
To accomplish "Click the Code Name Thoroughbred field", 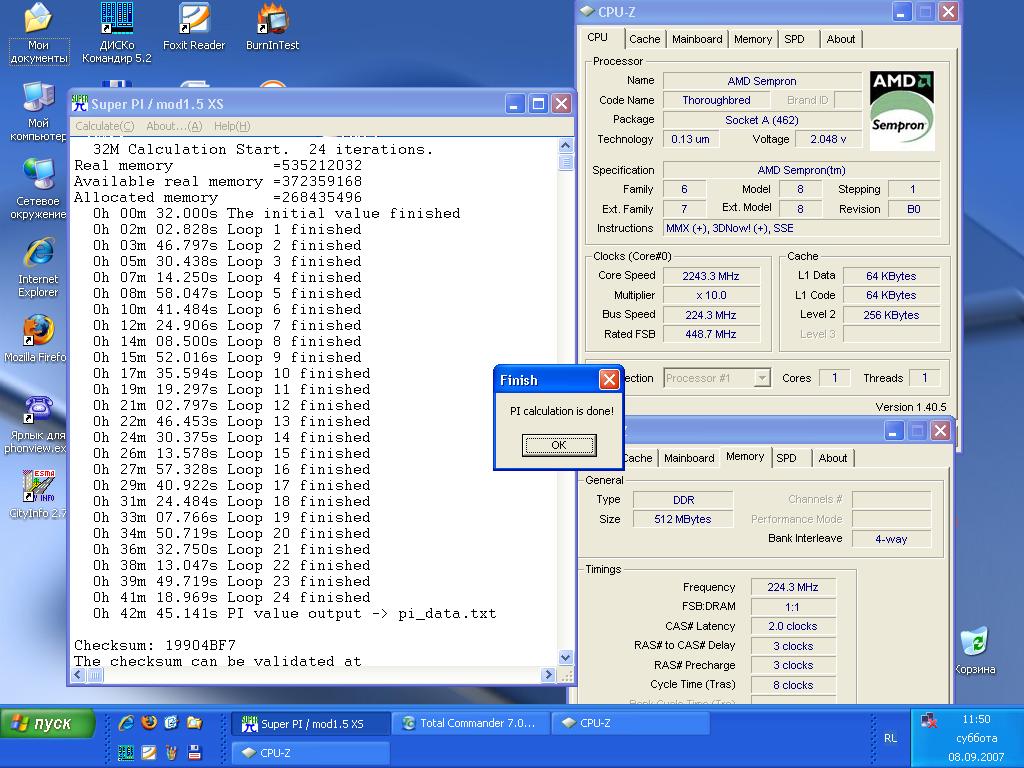I will click(x=716, y=100).
